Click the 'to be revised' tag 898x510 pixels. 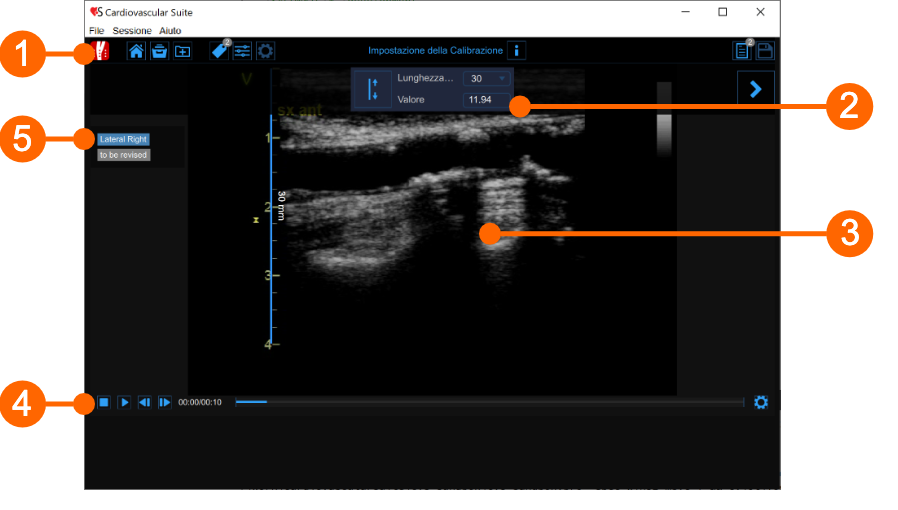(x=123, y=155)
